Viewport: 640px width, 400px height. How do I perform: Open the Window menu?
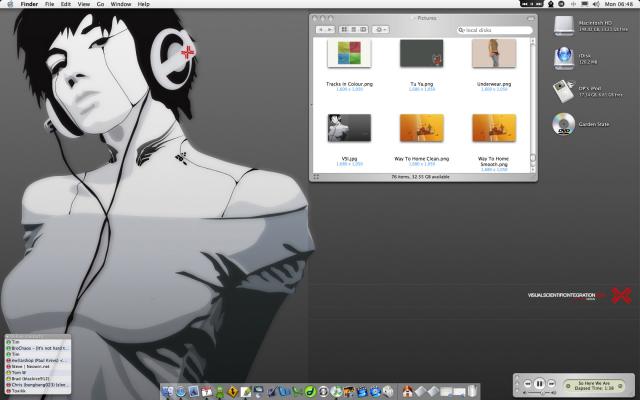(121, 4)
